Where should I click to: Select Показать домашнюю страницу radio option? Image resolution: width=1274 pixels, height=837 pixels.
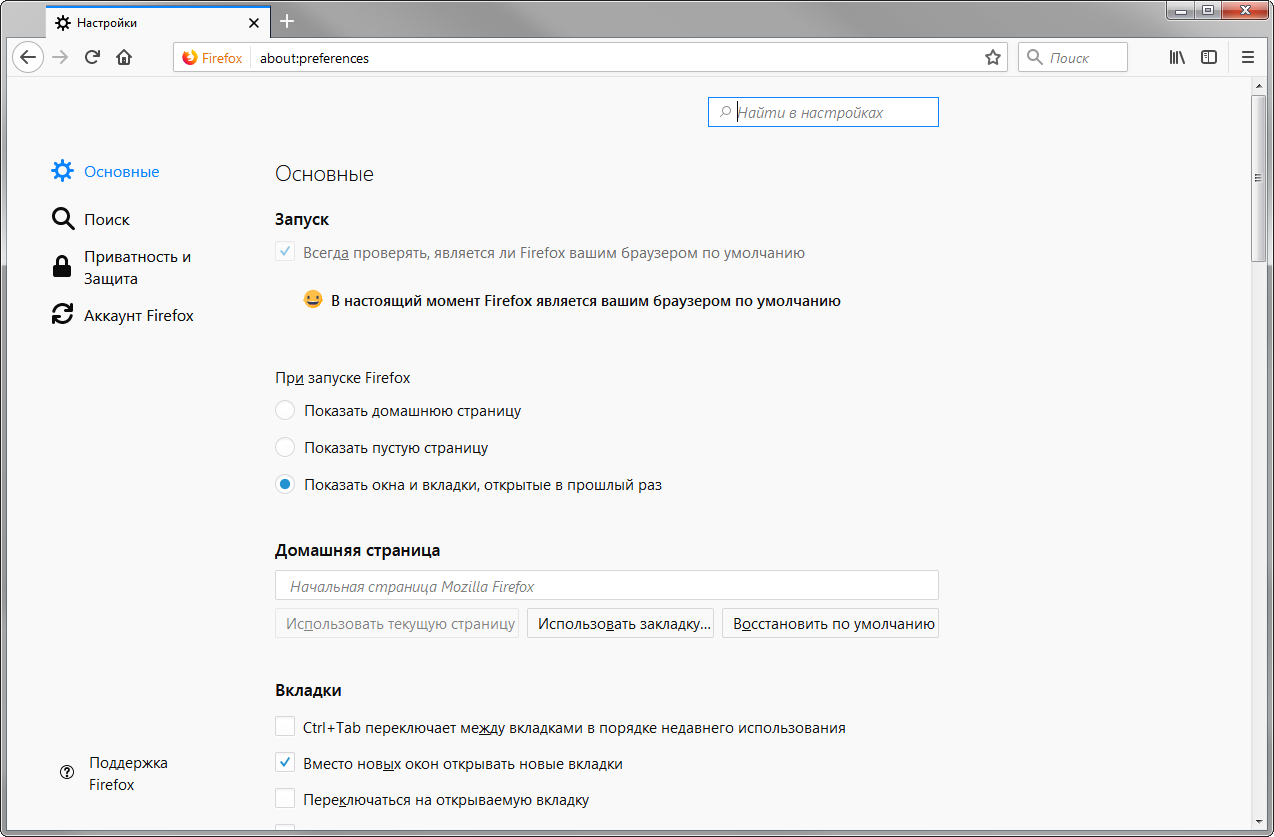(x=285, y=410)
